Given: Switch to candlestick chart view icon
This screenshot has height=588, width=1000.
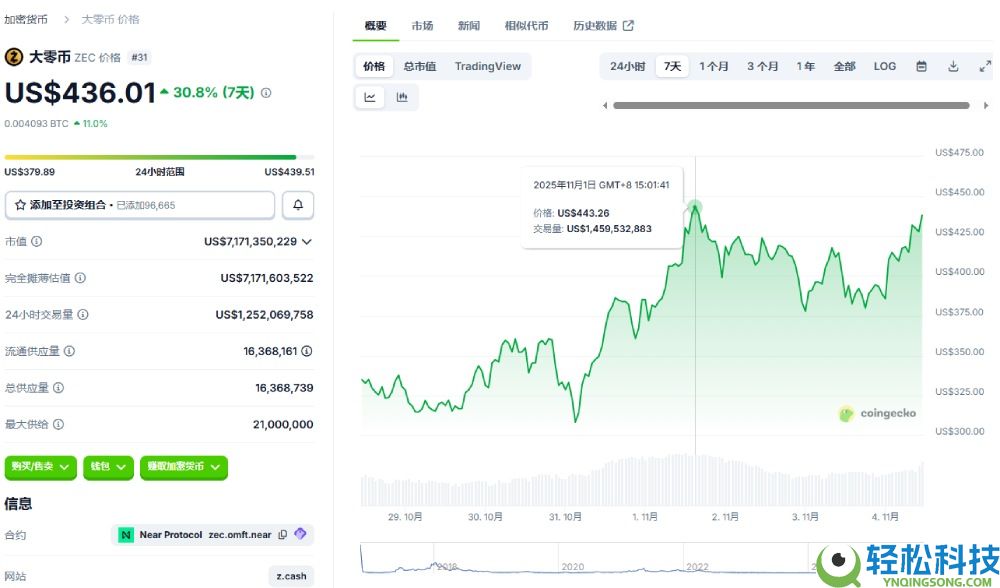Looking at the screenshot, I should coord(402,98).
